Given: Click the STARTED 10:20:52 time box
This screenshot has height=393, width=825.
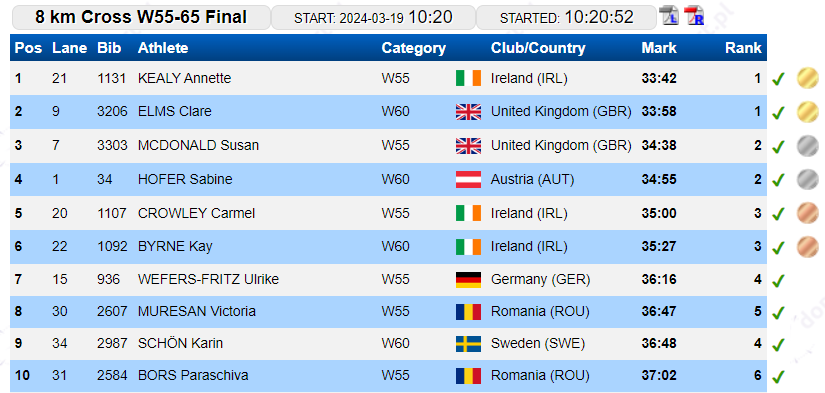Looking at the screenshot, I should [566, 17].
